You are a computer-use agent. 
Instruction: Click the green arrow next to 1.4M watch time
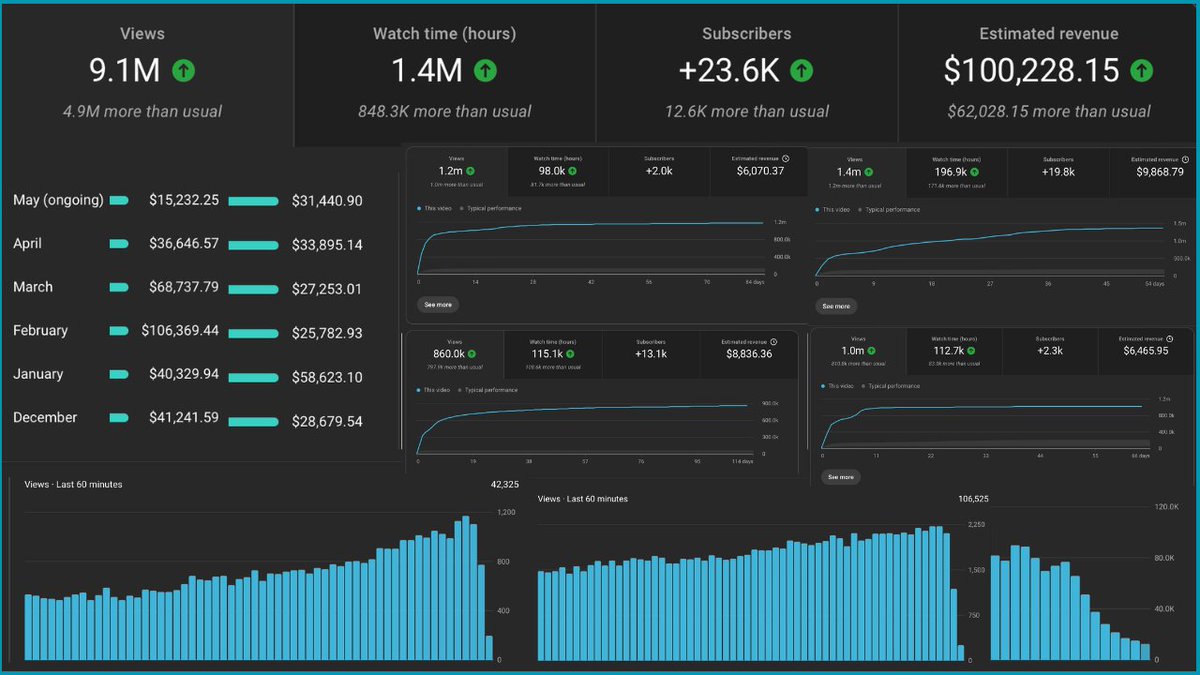[484, 71]
